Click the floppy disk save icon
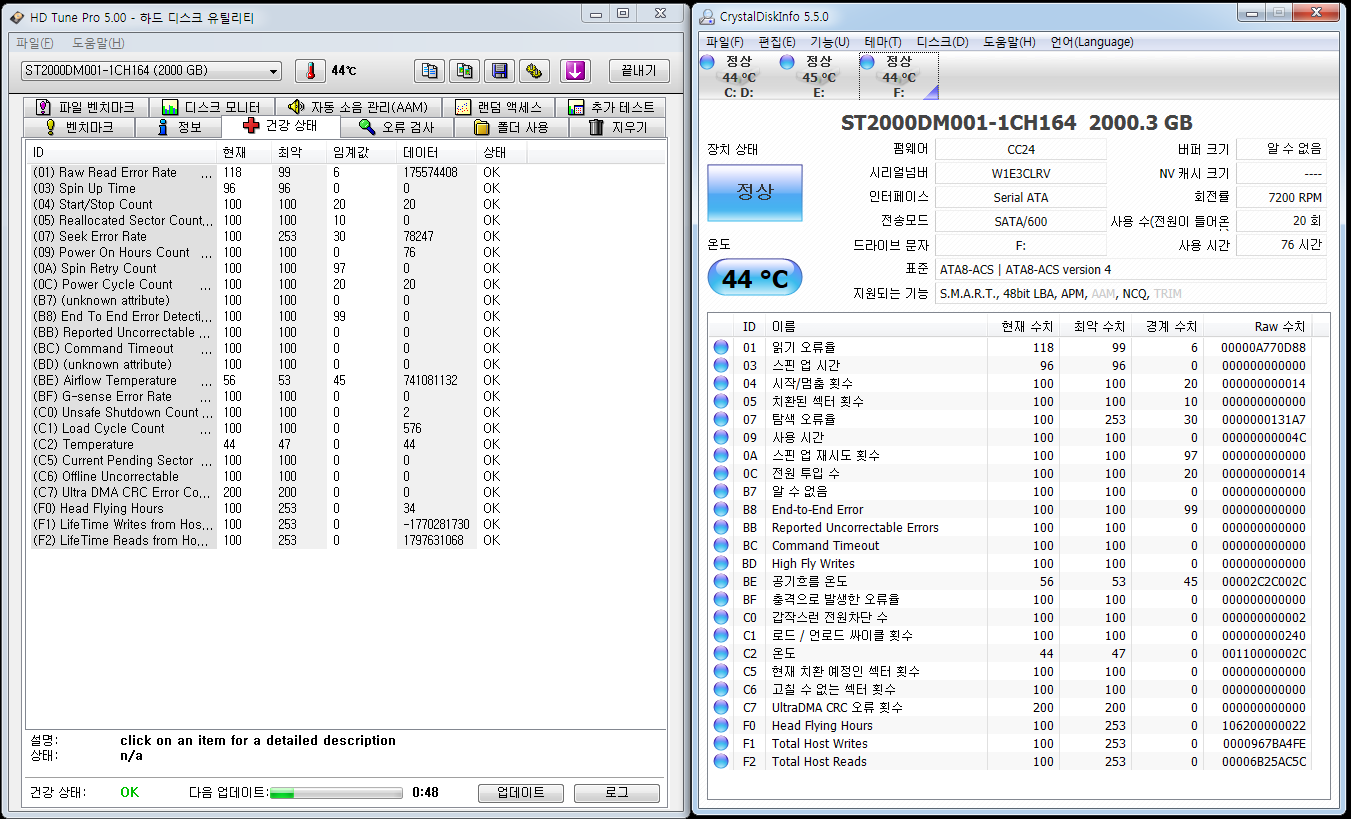This screenshot has height=819, width=1351. 499,71
